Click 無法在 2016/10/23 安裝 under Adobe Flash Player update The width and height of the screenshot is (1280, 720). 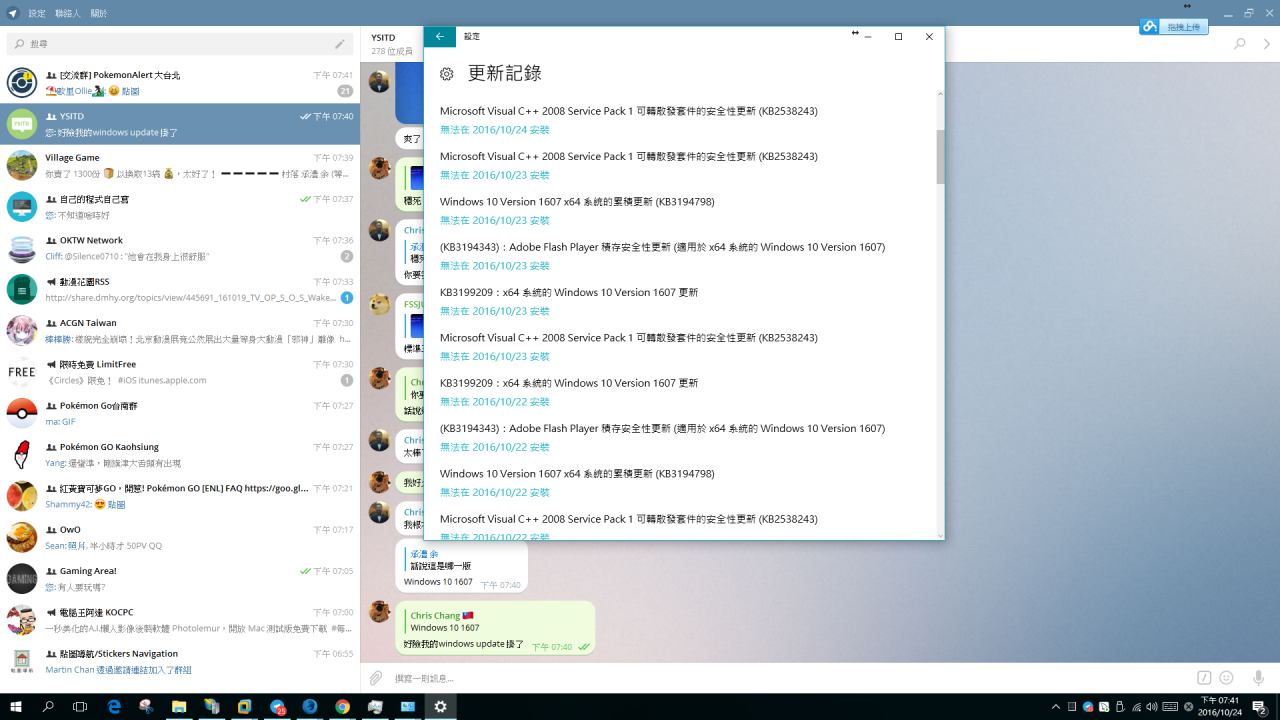tap(495, 266)
